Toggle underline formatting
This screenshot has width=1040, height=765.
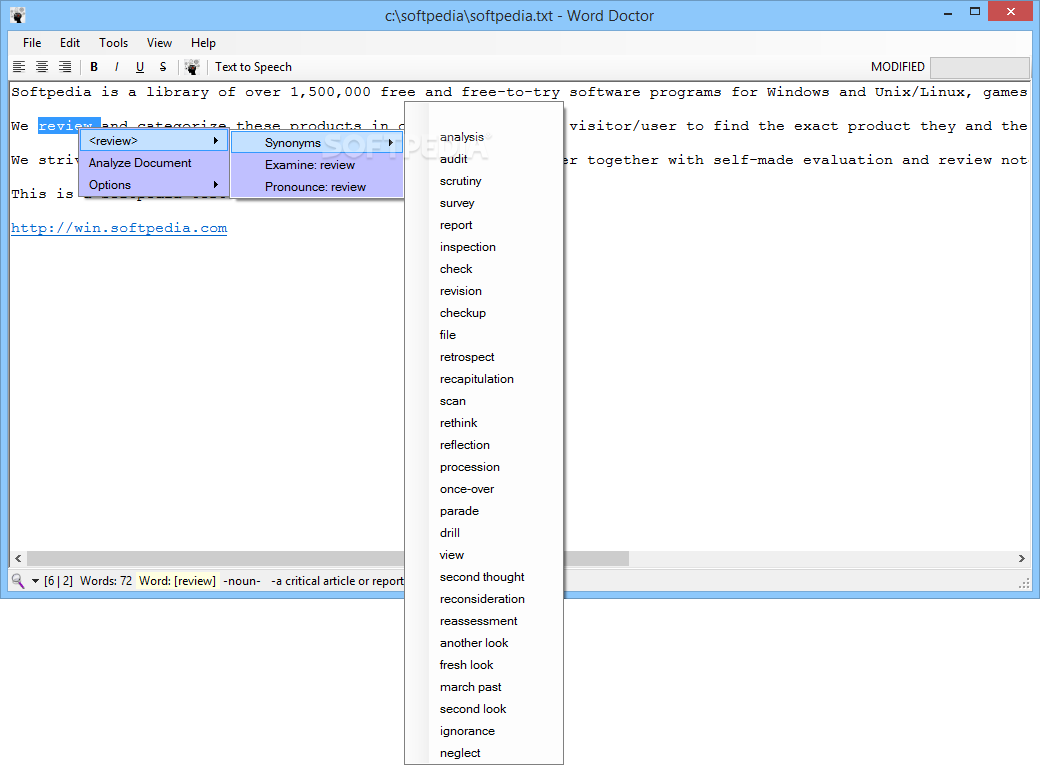coord(140,66)
